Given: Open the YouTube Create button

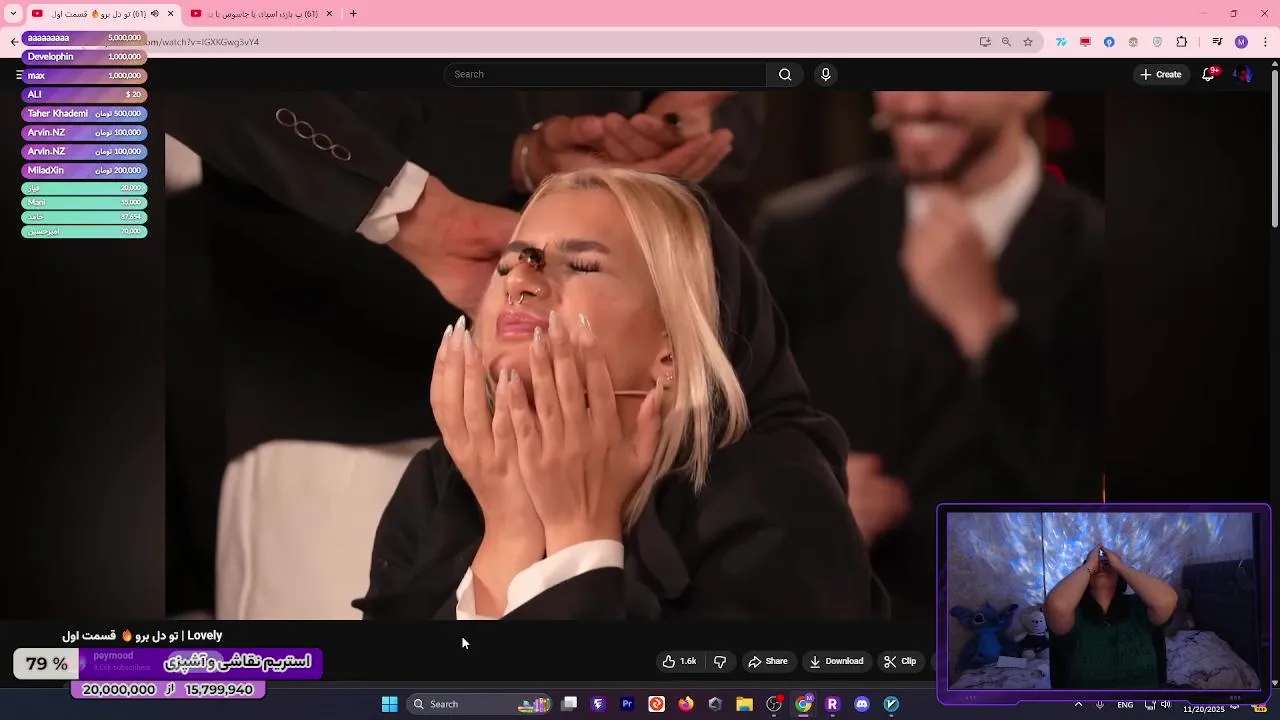Looking at the screenshot, I should 1161,74.
